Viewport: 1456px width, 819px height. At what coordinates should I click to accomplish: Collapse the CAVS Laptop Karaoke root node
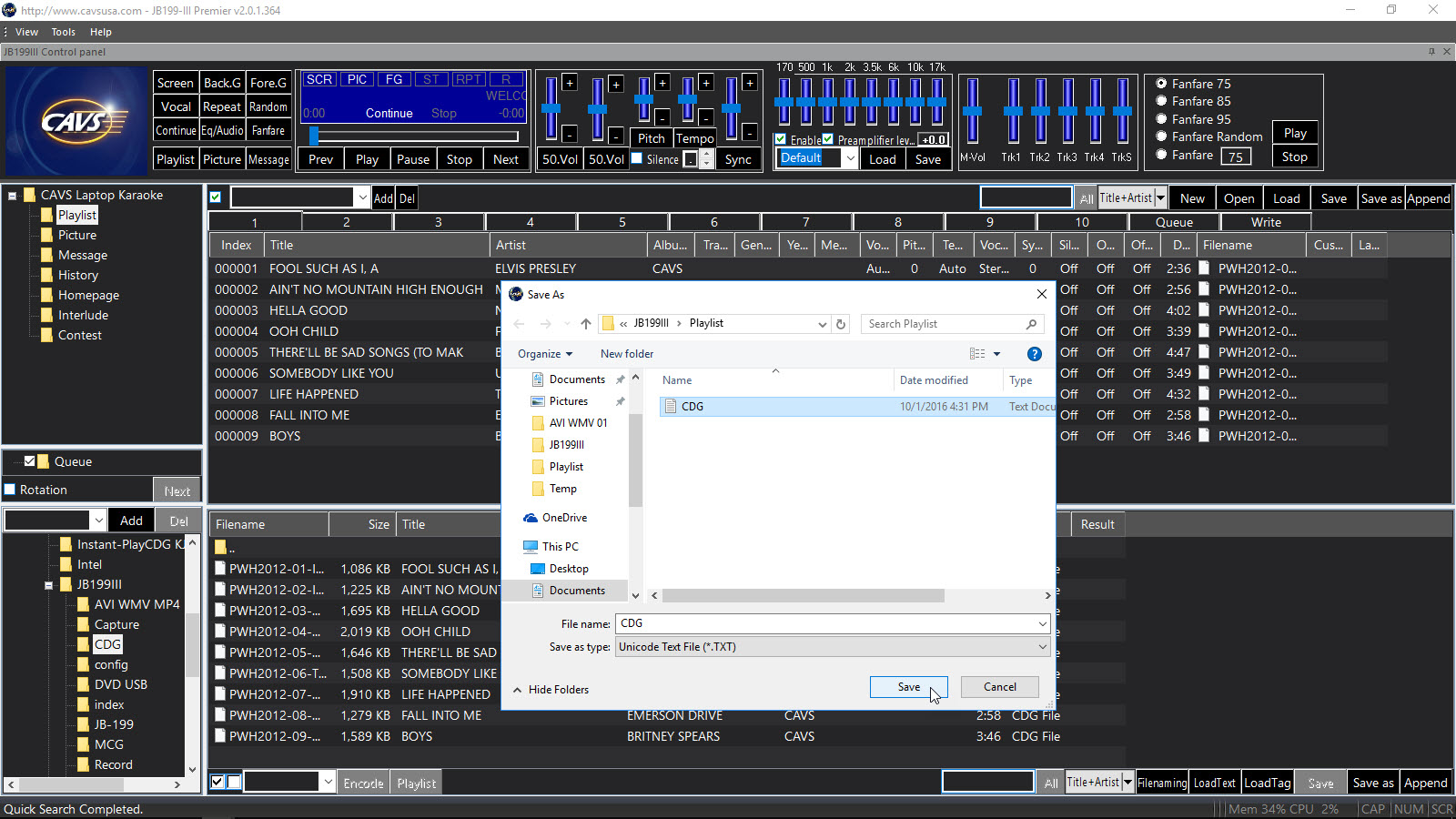pyautogui.click(x=12, y=196)
